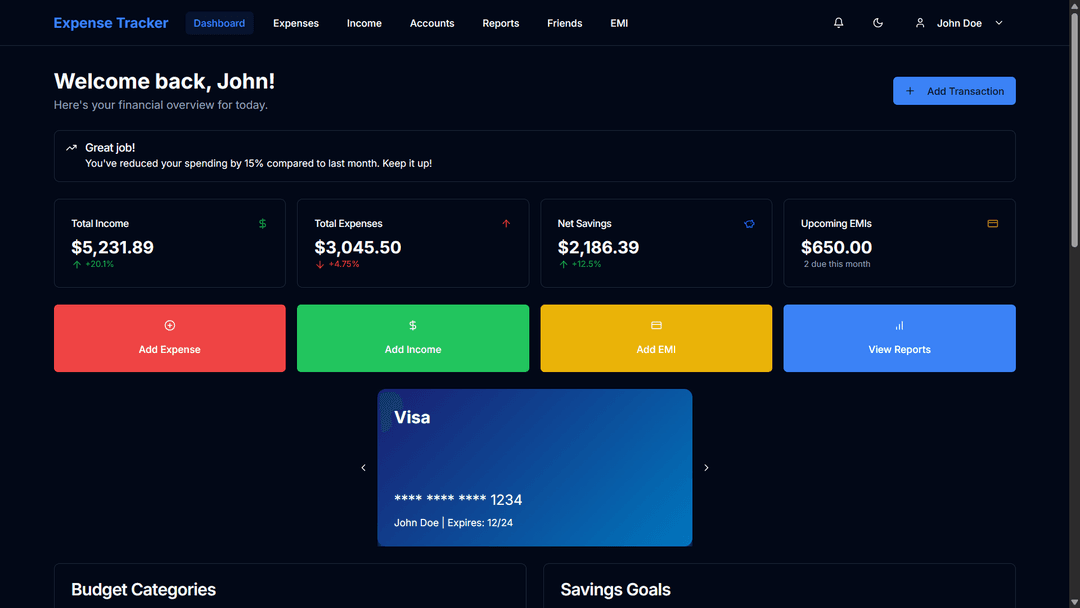Select the Visa card ending 1234
Screen dimensions: 1080x608
(534, 468)
